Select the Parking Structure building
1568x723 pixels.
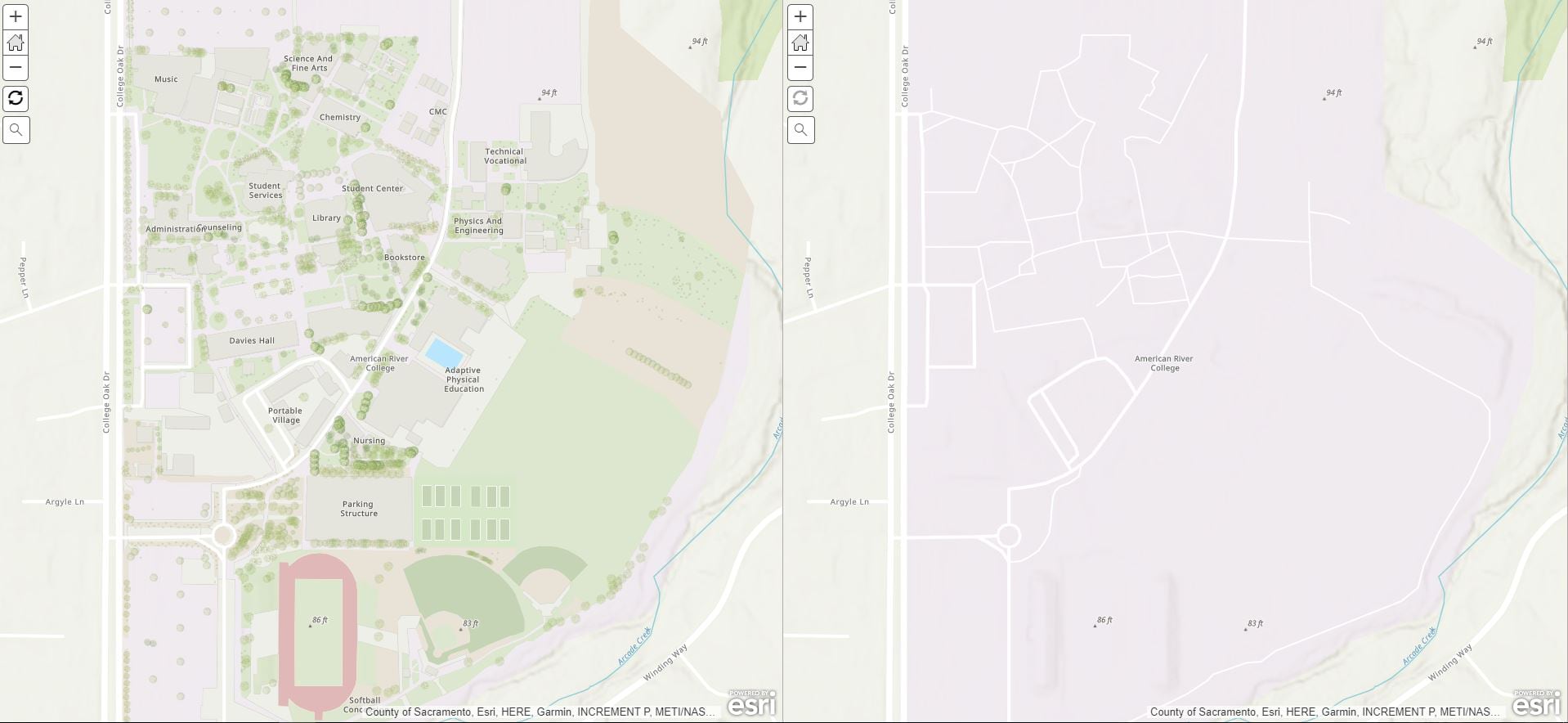(x=358, y=509)
